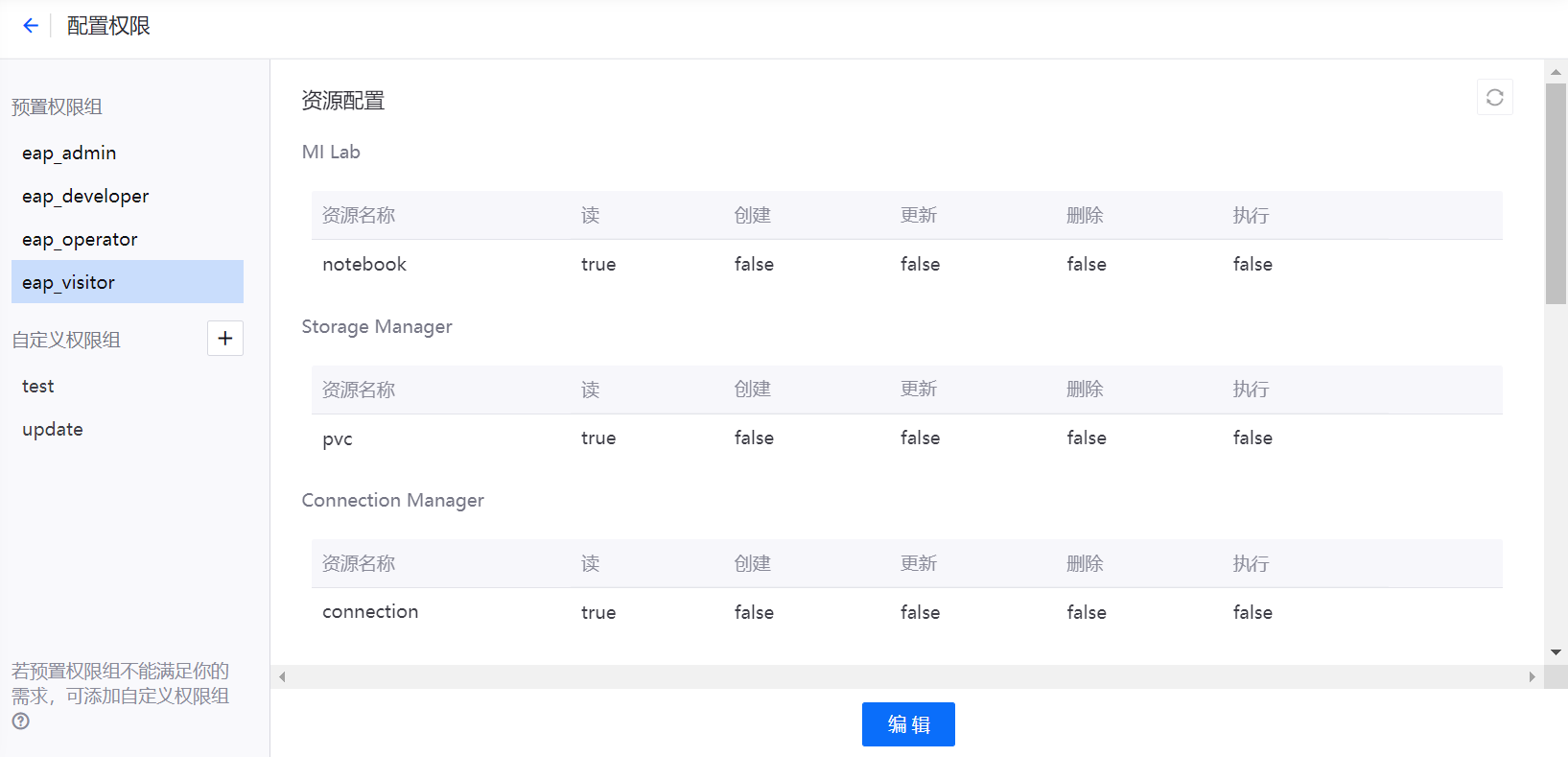Click the 配置权限 page title
The image size is (1568, 757).
point(108,26)
